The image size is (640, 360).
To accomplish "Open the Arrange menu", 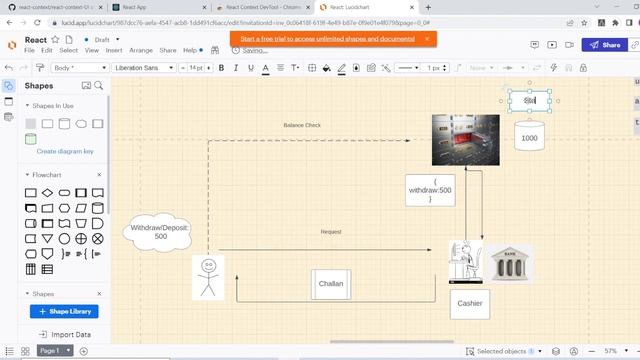I will point(141,50).
